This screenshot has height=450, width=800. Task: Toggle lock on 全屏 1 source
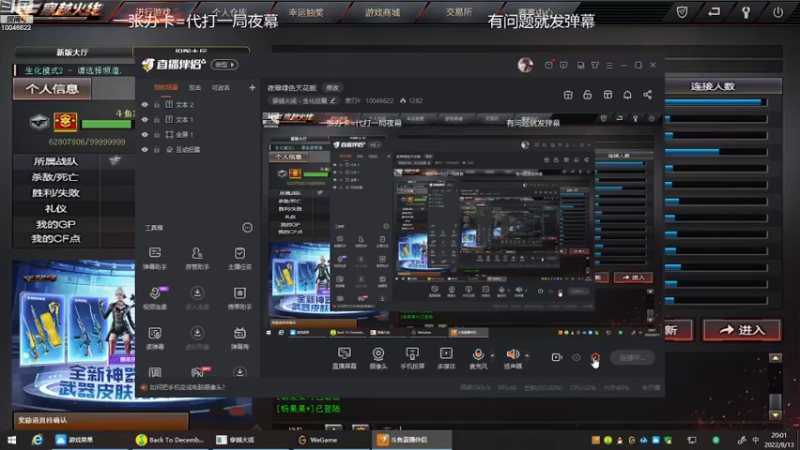click(x=157, y=135)
